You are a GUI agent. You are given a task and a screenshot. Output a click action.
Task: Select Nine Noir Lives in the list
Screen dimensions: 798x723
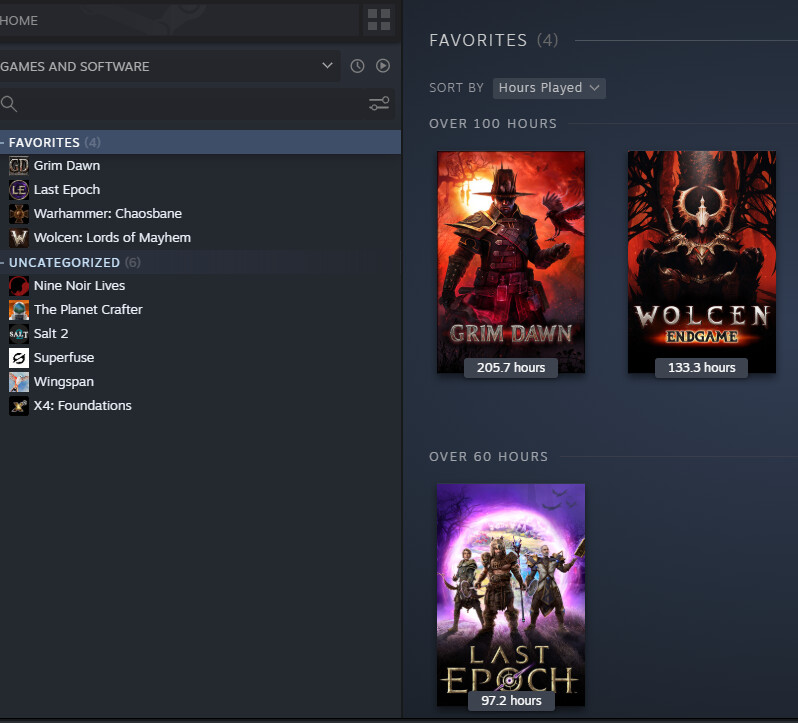pyautogui.click(x=79, y=285)
